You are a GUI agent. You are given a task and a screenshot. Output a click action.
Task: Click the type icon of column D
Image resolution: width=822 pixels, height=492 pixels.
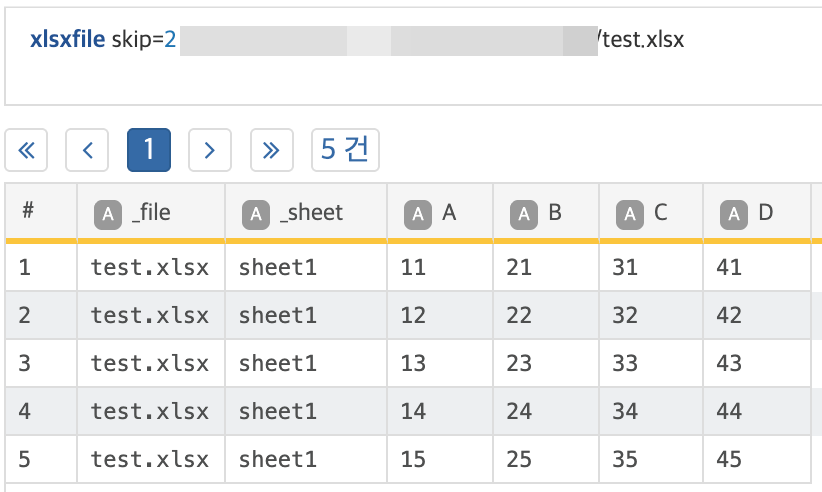(x=735, y=213)
